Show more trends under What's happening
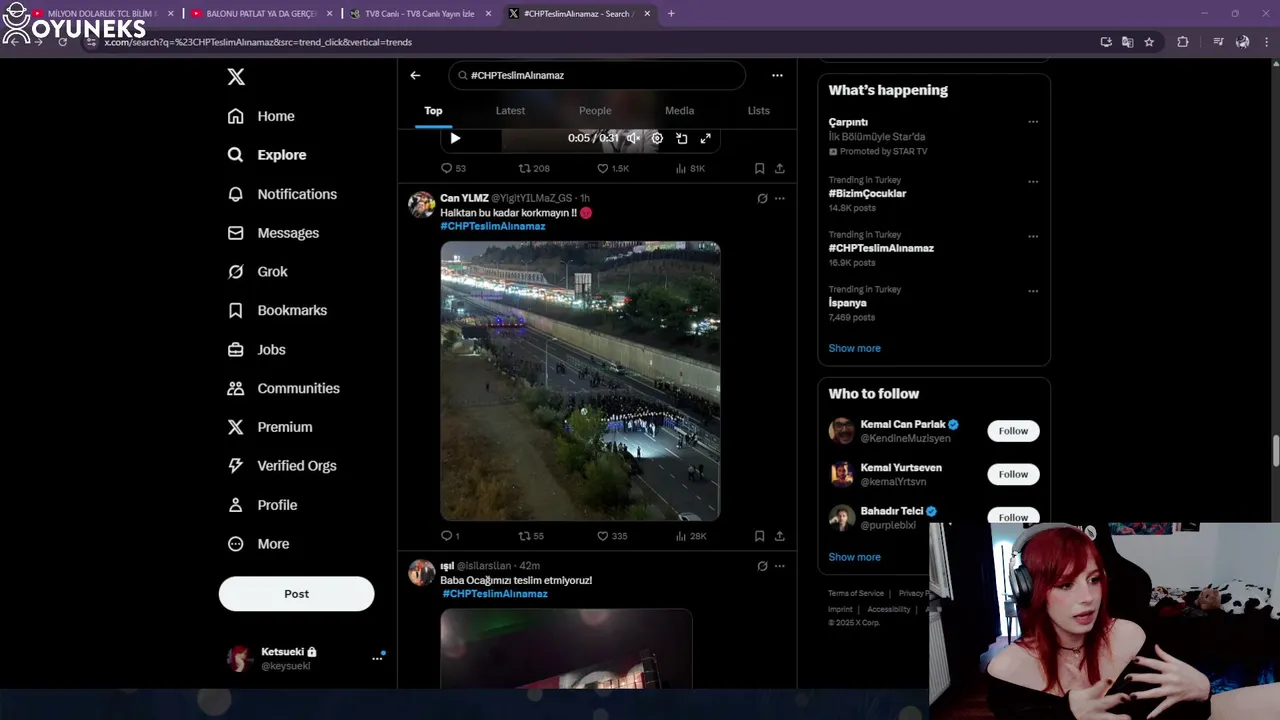 pos(854,348)
